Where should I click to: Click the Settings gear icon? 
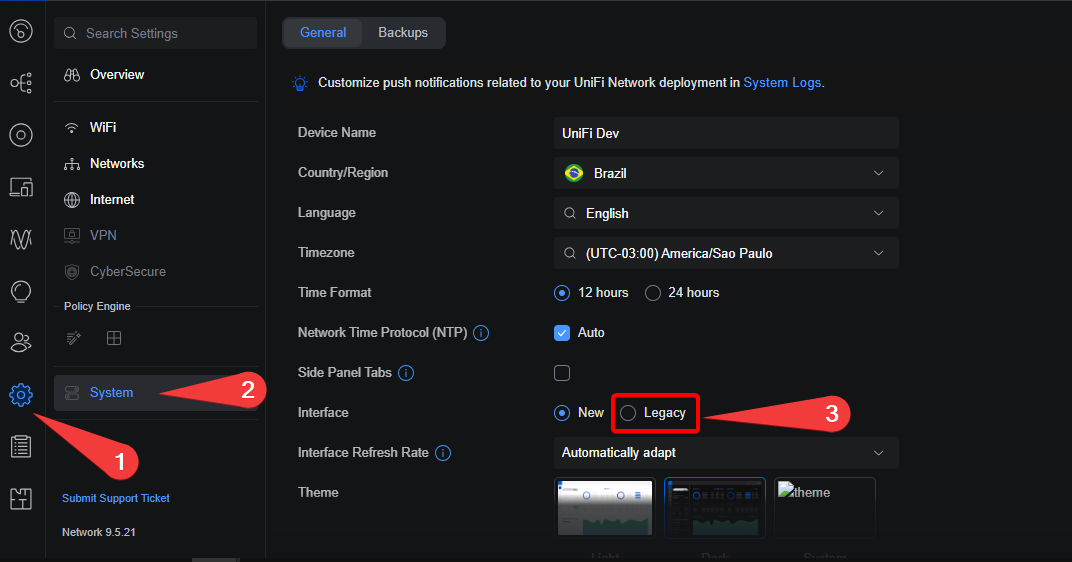point(21,395)
